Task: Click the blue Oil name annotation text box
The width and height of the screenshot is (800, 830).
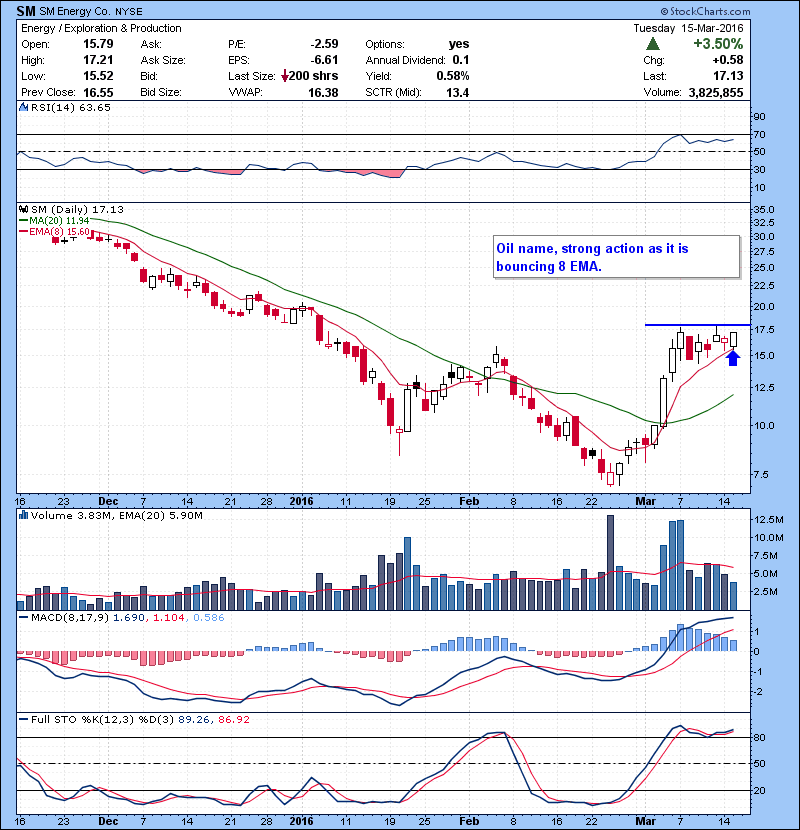Action: point(616,257)
